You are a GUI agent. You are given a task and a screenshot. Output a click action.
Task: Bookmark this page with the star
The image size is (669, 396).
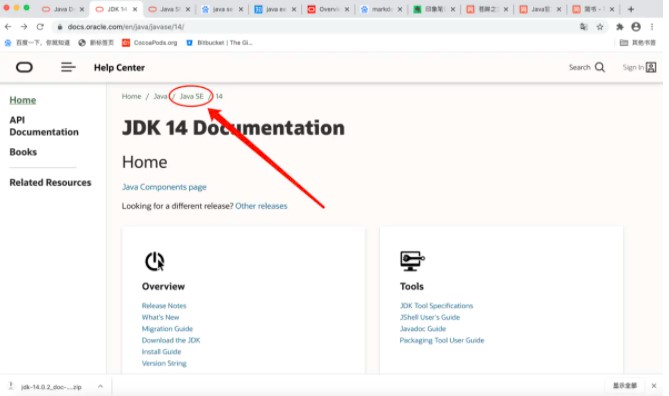(600, 27)
